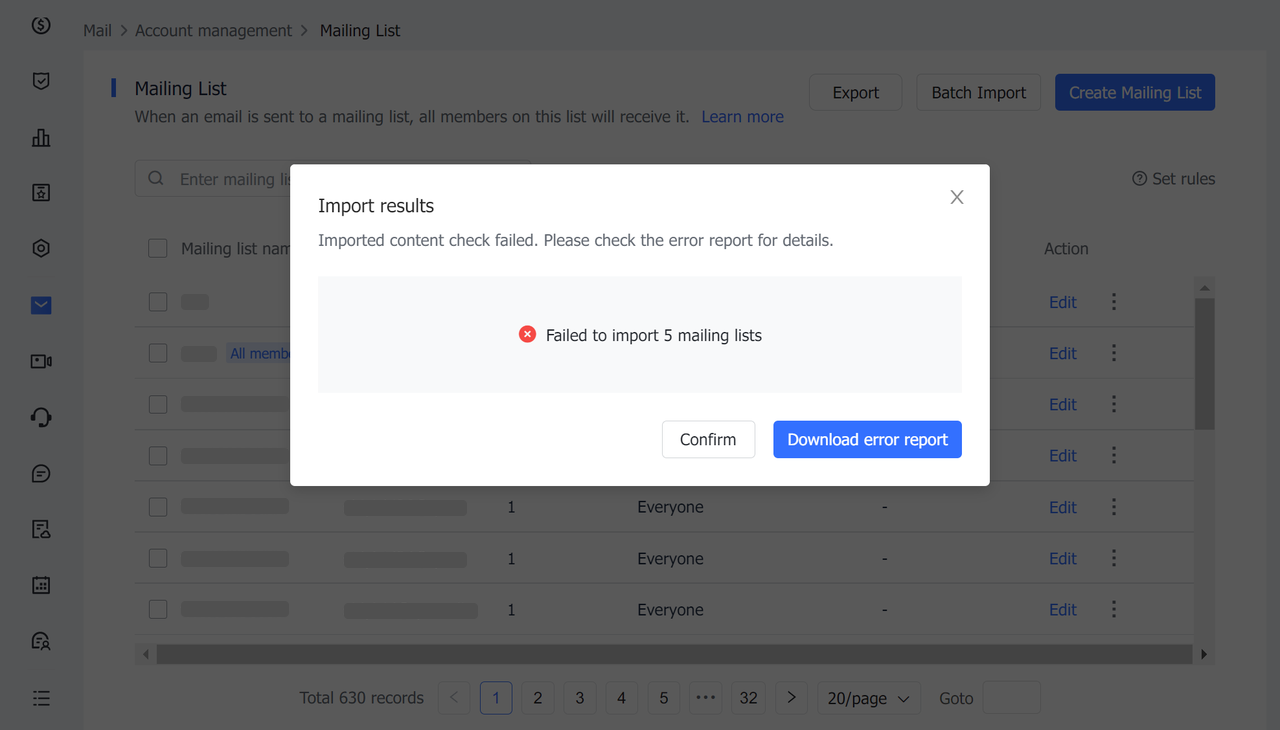Click Download error report in the dialog
Screen dimensions: 1280x730
pos(867,439)
